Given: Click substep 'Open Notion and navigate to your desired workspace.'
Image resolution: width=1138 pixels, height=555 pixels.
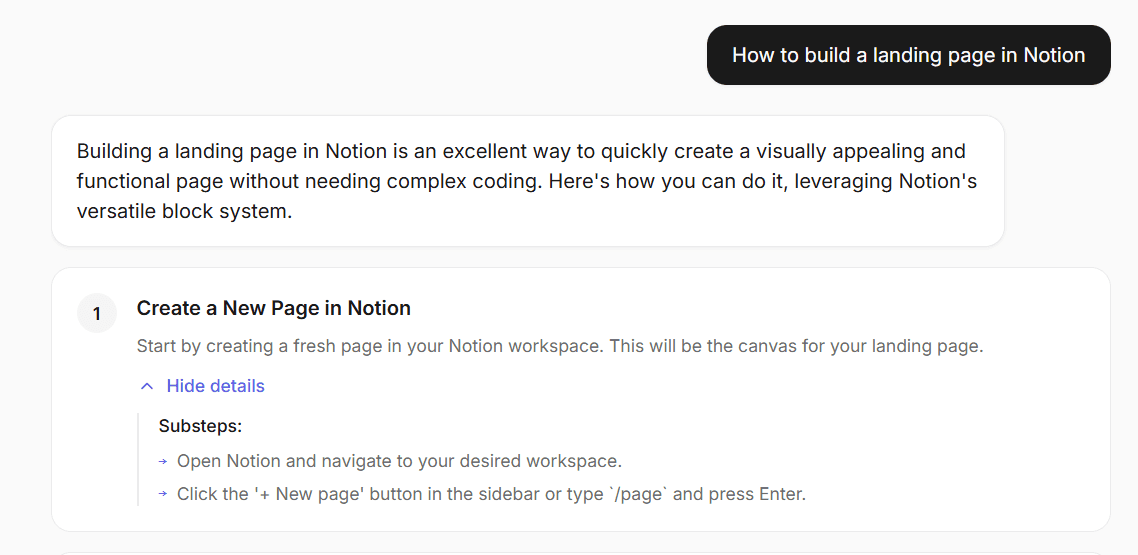Looking at the screenshot, I should pos(399,461).
